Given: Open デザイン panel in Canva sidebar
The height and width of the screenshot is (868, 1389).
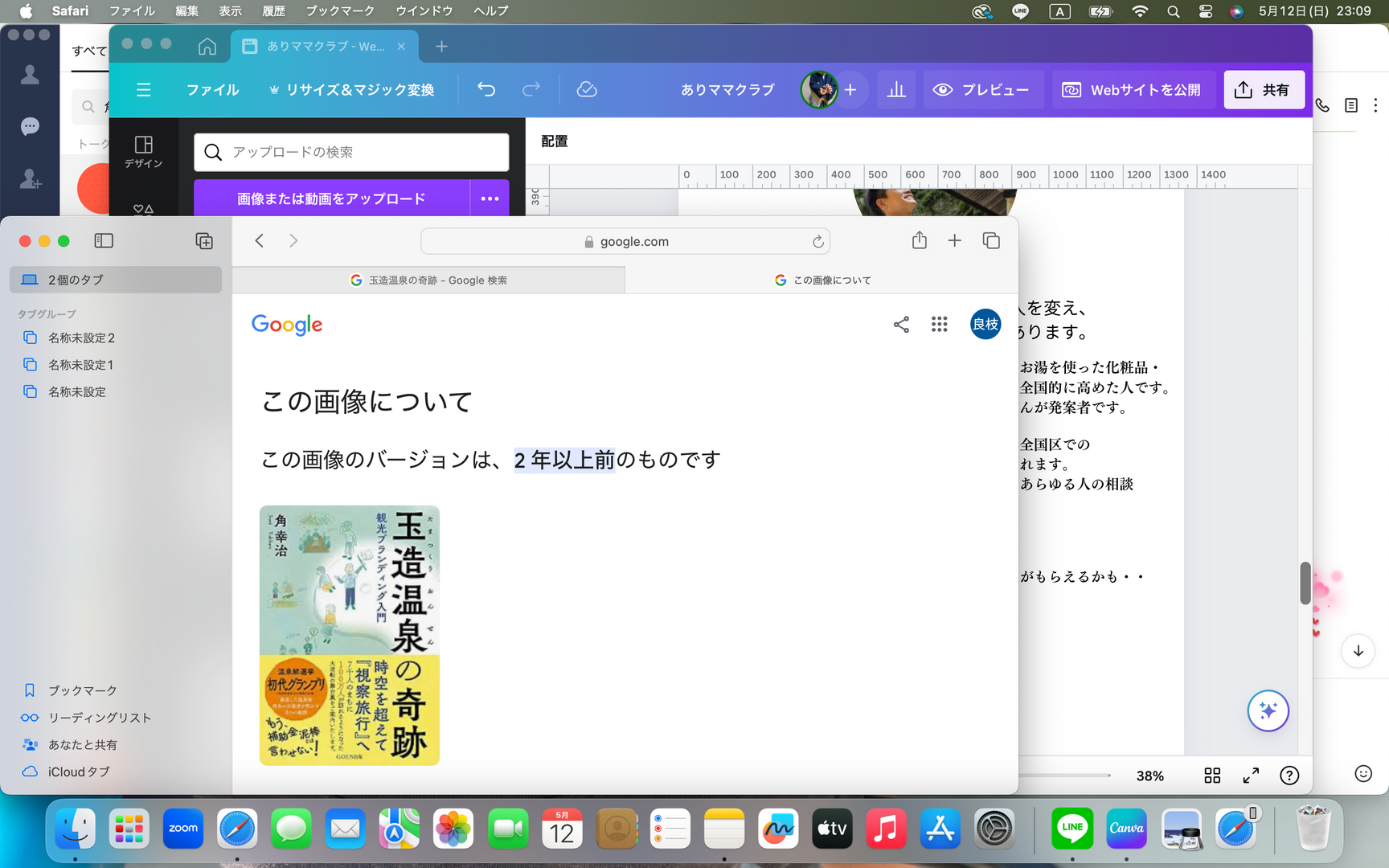Looking at the screenshot, I should click(144, 152).
